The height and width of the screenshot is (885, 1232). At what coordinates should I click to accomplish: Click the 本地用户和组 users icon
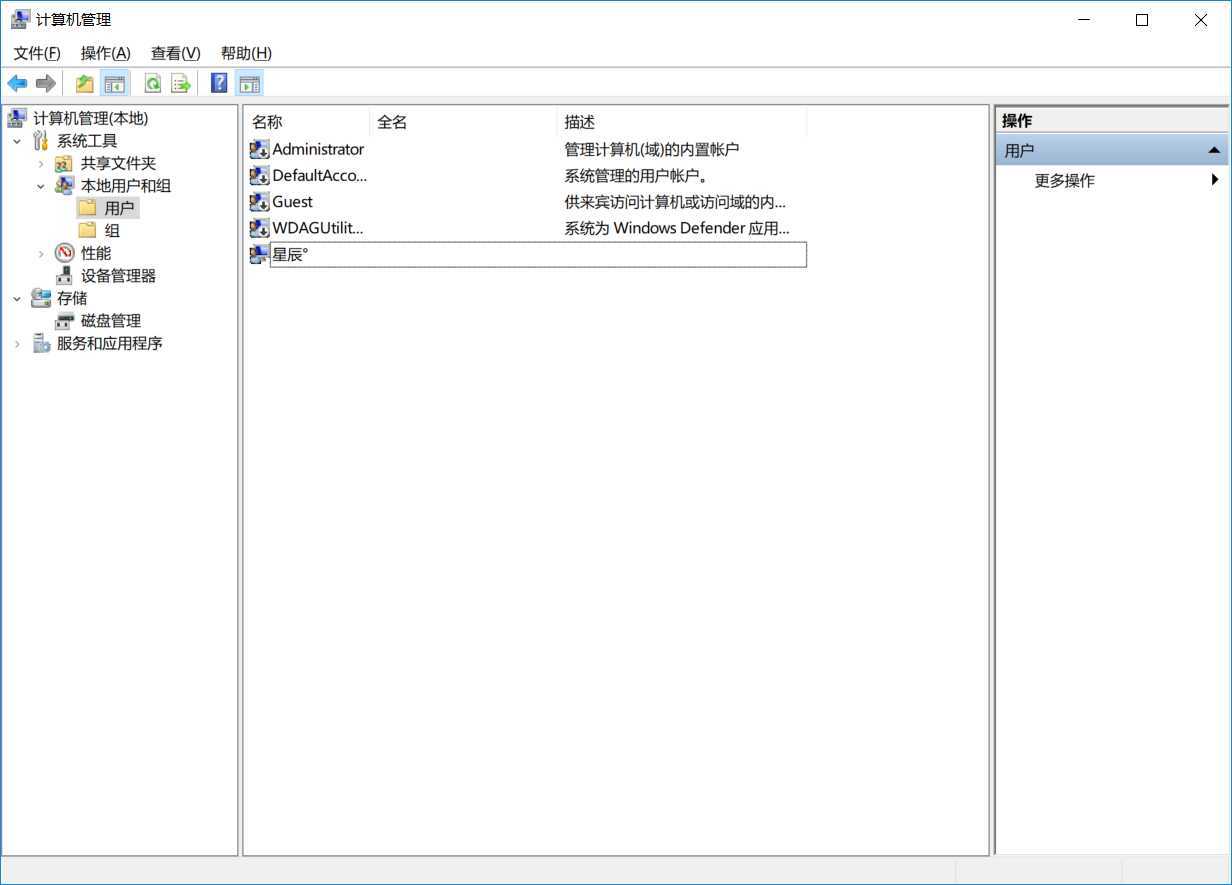point(64,185)
